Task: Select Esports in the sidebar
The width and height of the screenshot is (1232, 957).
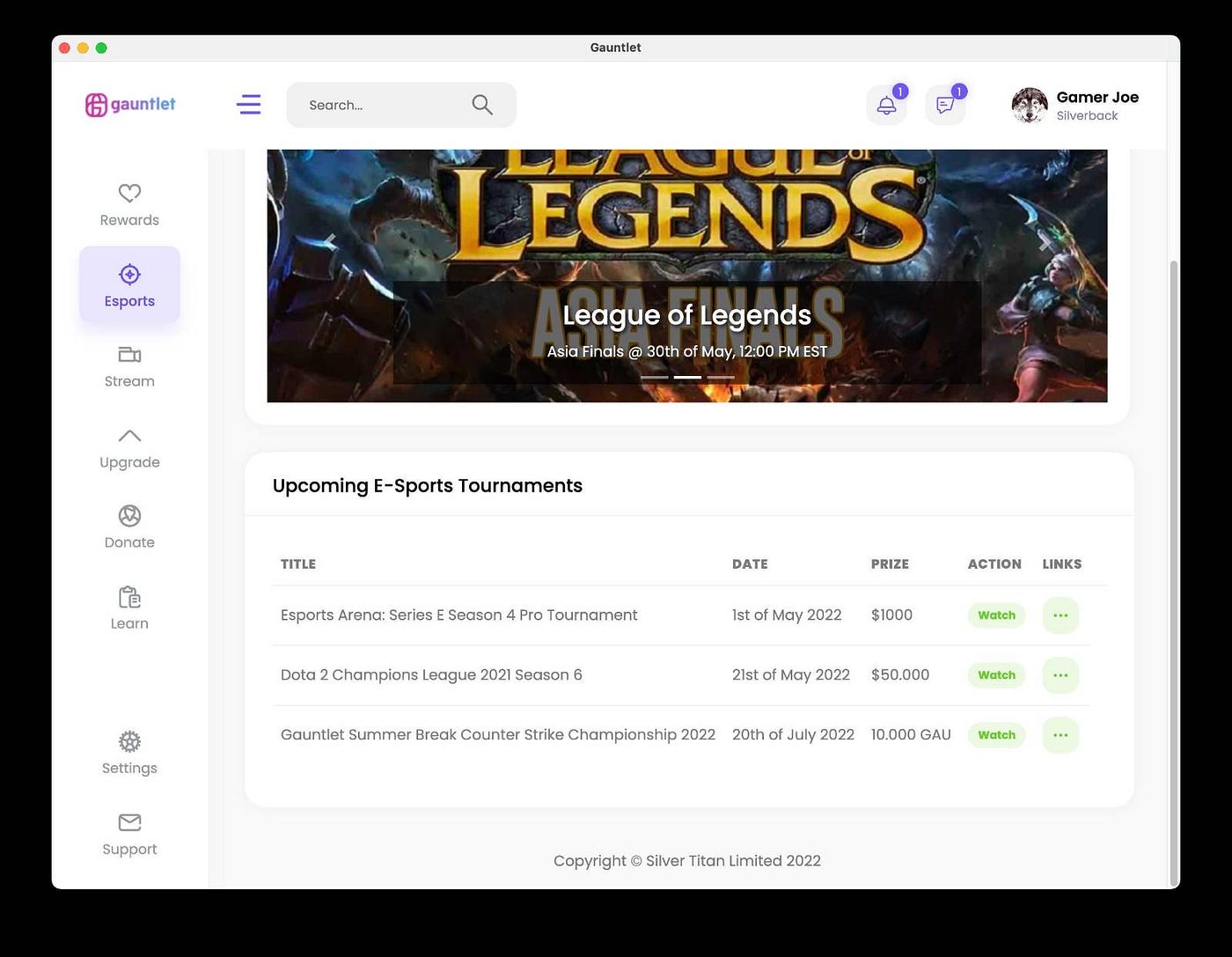Action: pos(129,285)
